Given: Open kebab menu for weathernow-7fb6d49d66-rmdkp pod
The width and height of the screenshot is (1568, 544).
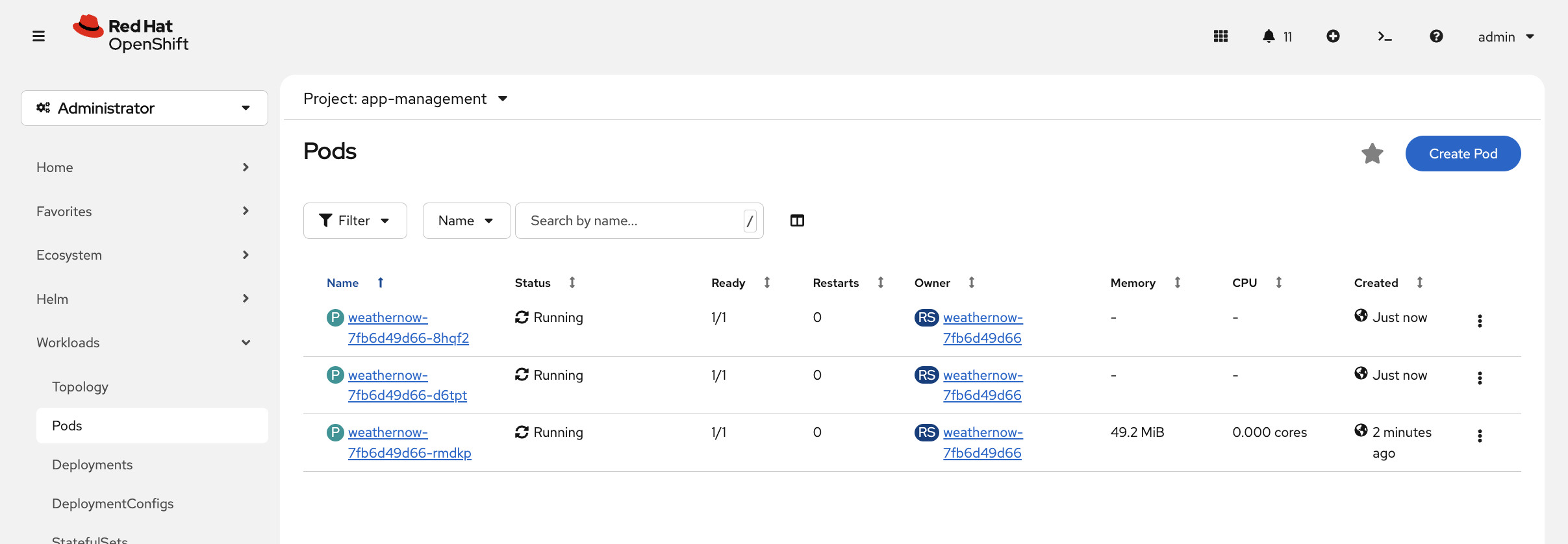Looking at the screenshot, I should pyautogui.click(x=1480, y=436).
